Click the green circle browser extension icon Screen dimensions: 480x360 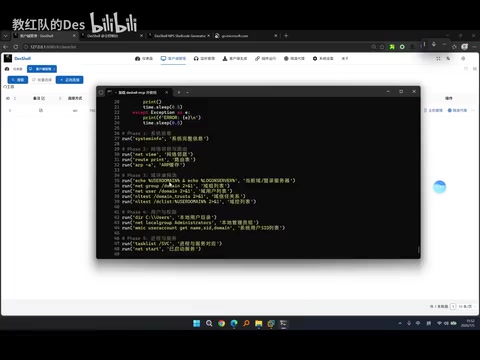402,47
